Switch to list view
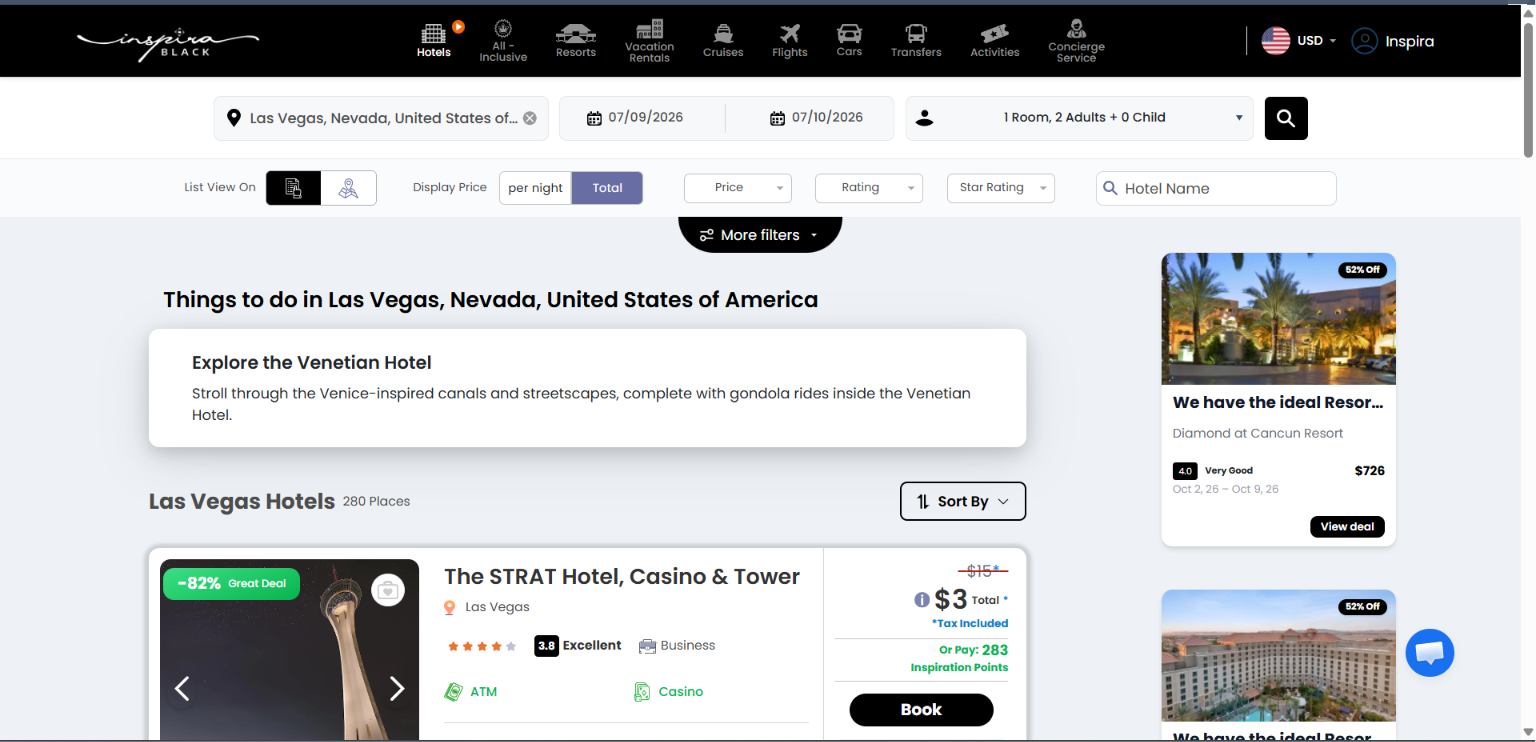This screenshot has height=742, width=1536. pyautogui.click(x=294, y=188)
